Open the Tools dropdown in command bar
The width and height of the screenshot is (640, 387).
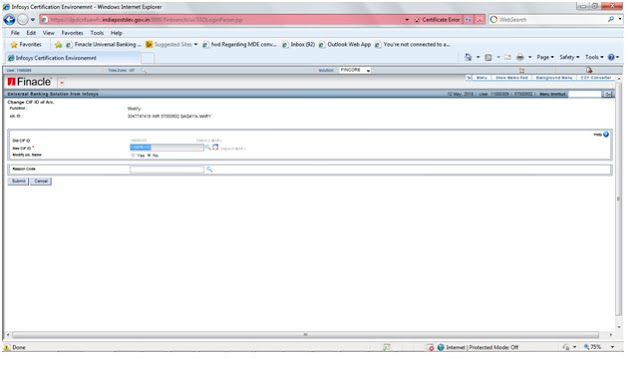click(594, 57)
